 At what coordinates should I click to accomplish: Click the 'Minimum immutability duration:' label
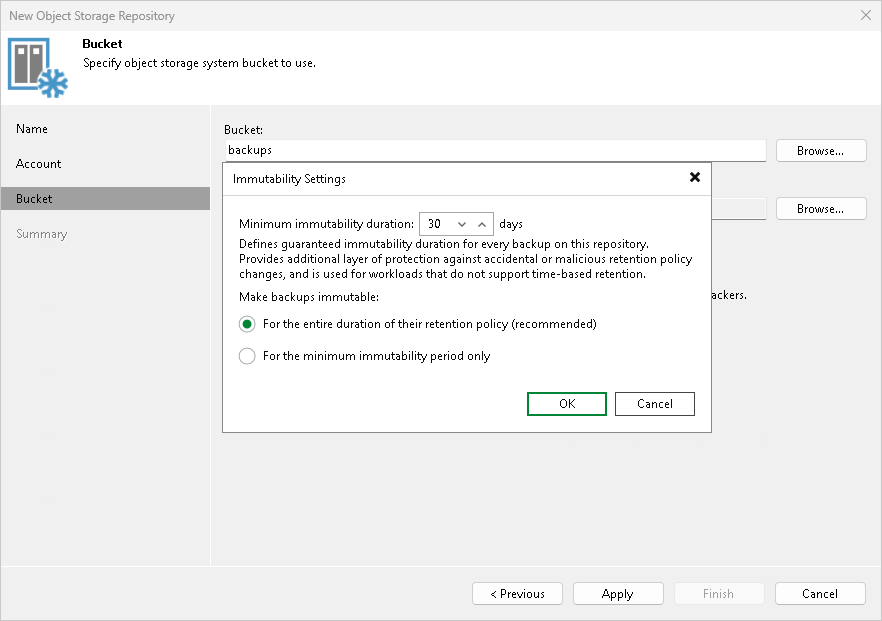coord(326,224)
